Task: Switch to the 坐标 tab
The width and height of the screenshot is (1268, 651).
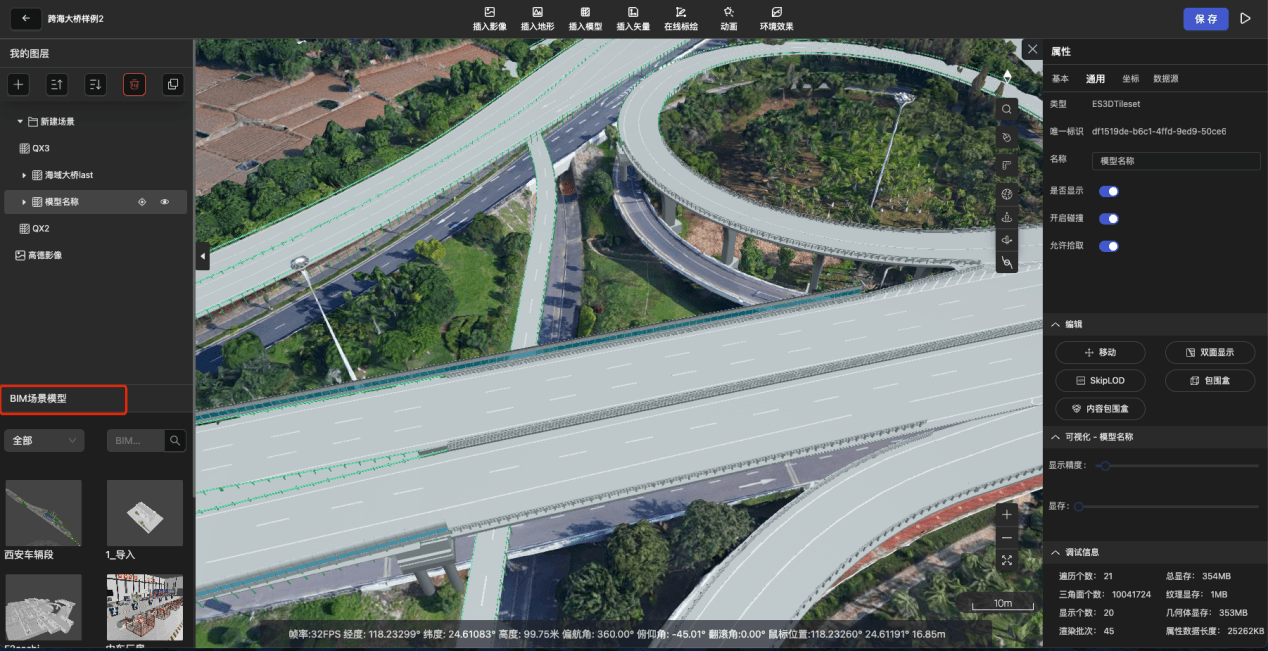Action: (1130, 79)
